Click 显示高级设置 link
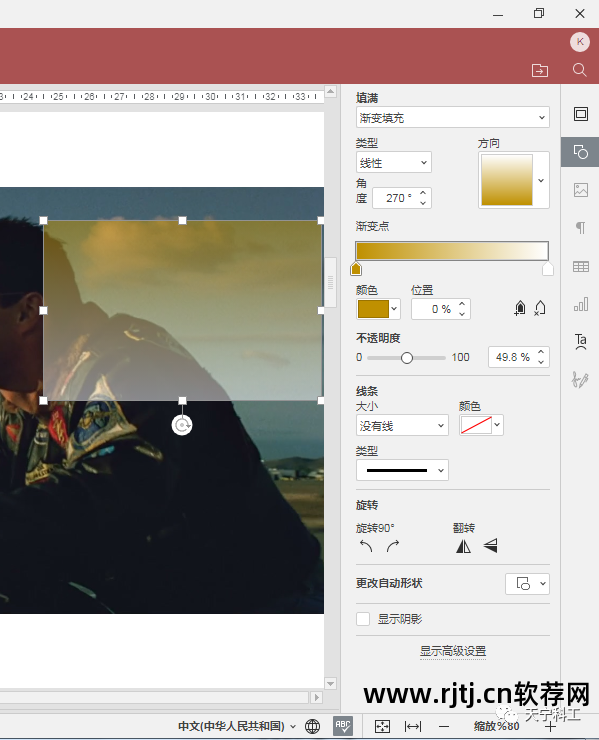 453,651
